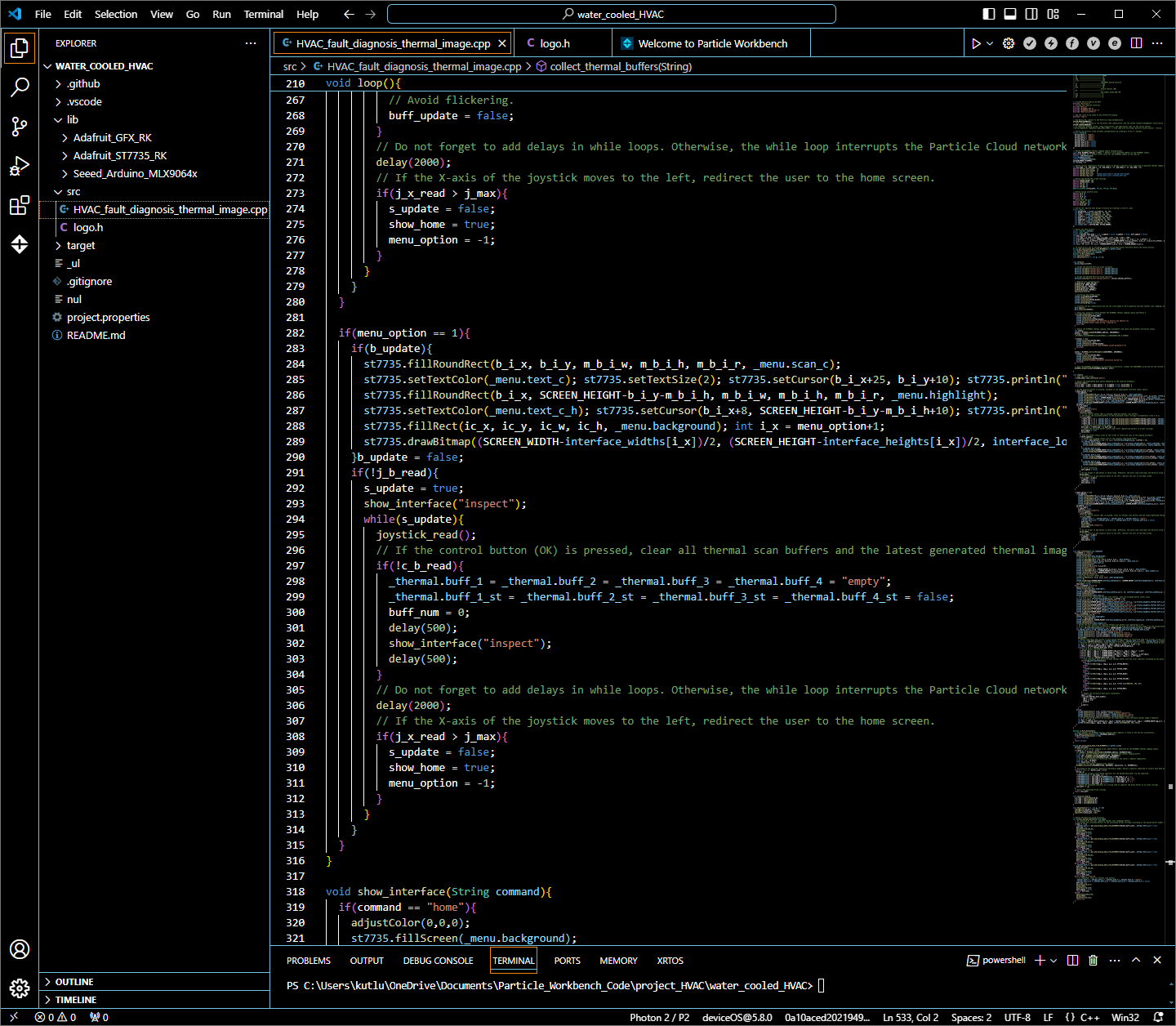Screen dimensions: 1176x1026
Task: Open the run button dropdown arrow
Action: pyautogui.click(x=990, y=43)
